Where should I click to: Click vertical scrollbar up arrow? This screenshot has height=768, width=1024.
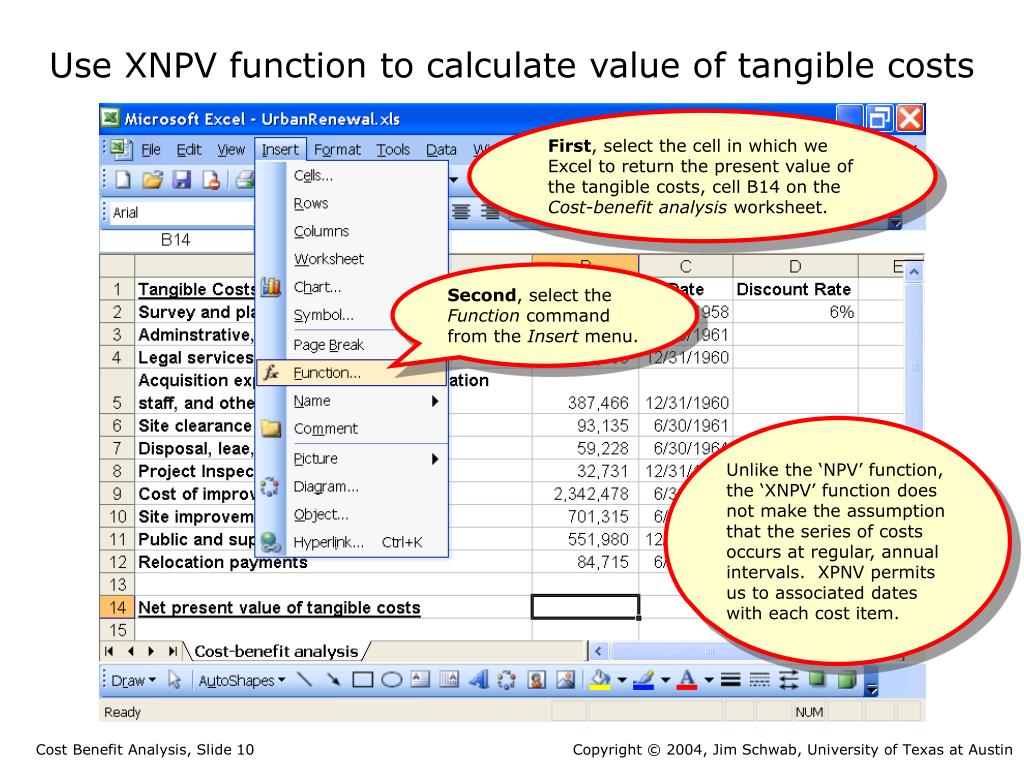pos(914,271)
